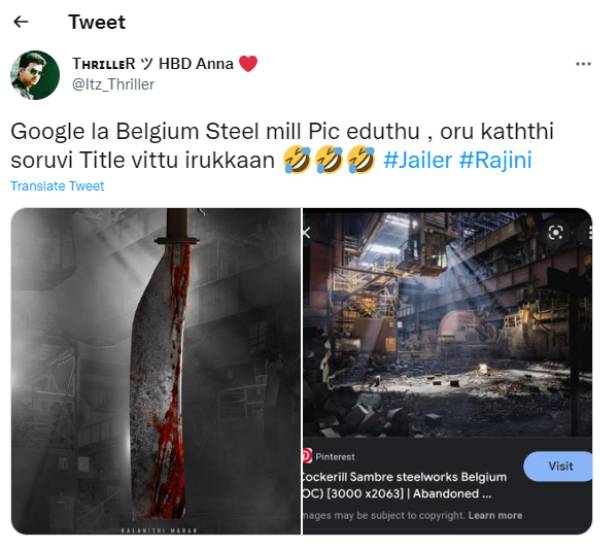600x550 pixels.
Task: Open the bloody knife poster image
Action: tap(156, 370)
